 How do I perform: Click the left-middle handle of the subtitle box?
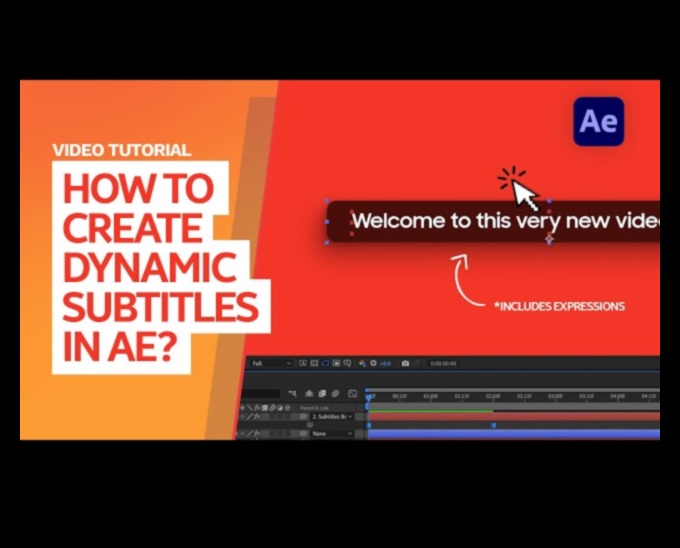[327, 222]
